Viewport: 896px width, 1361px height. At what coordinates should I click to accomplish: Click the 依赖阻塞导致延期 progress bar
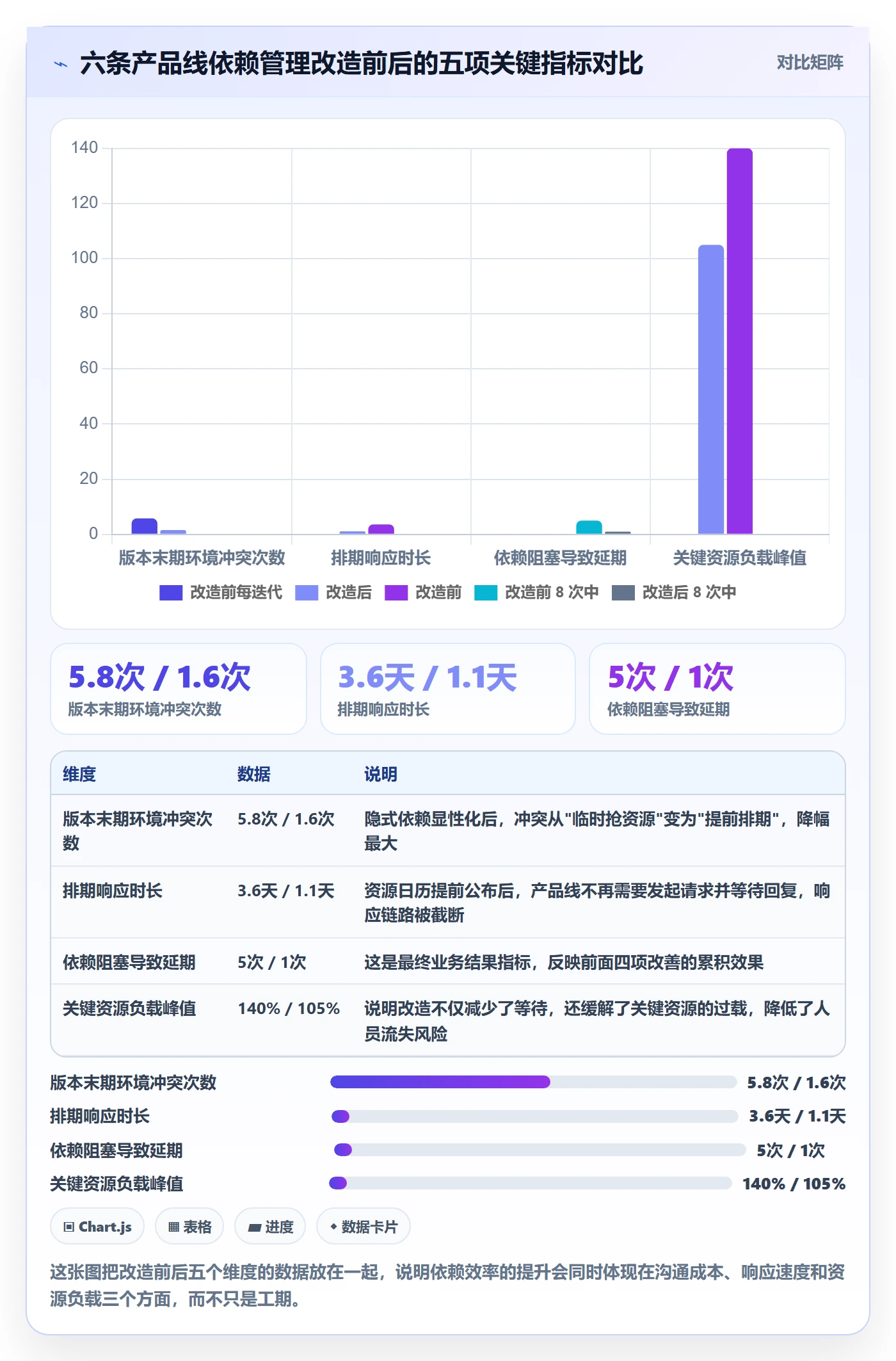pyautogui.click(x=540, y=1150)
